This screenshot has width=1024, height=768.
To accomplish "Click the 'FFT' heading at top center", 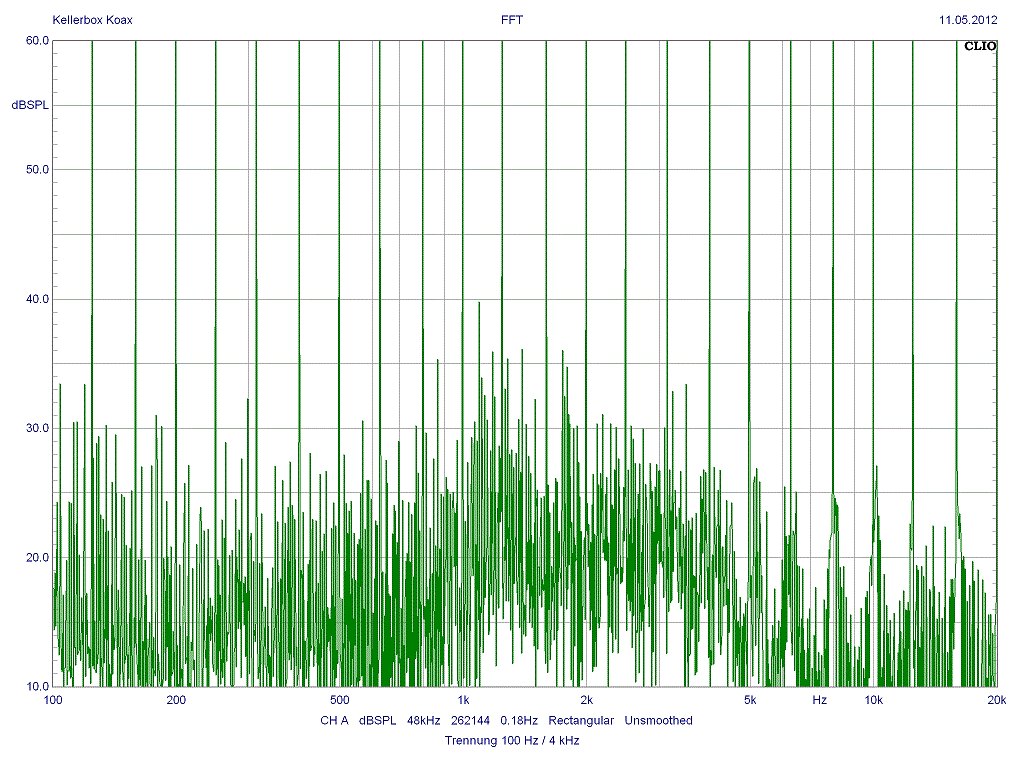I will click(x=512, y=20).
